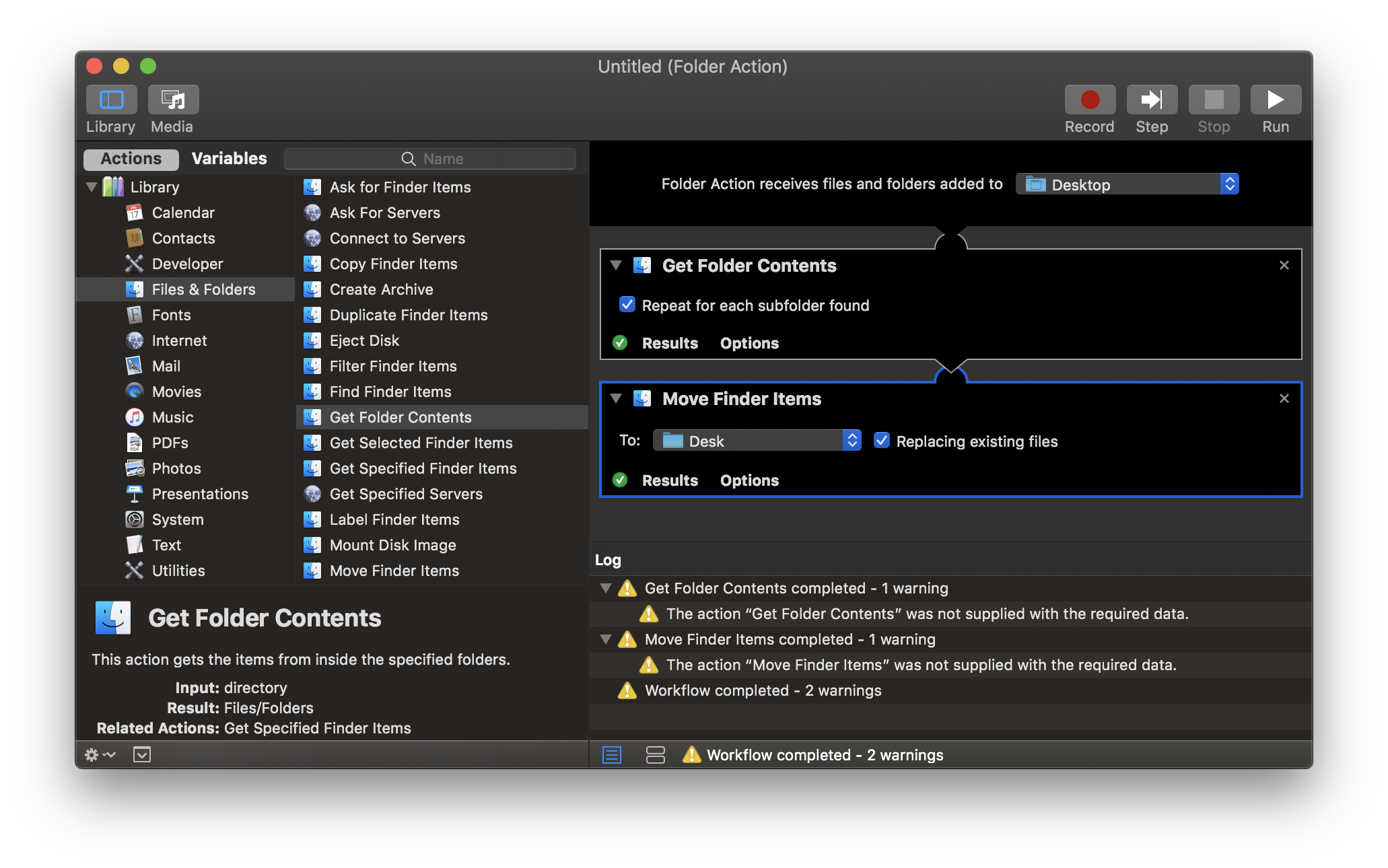Show the variables list icon in status bar
This screenshot has height=868, width=1388.
[x=655, y=755]
